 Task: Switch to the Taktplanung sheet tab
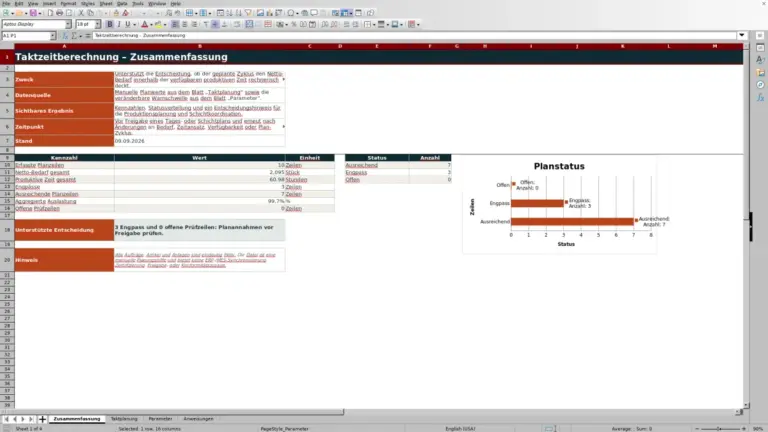(x=124, y=419)
